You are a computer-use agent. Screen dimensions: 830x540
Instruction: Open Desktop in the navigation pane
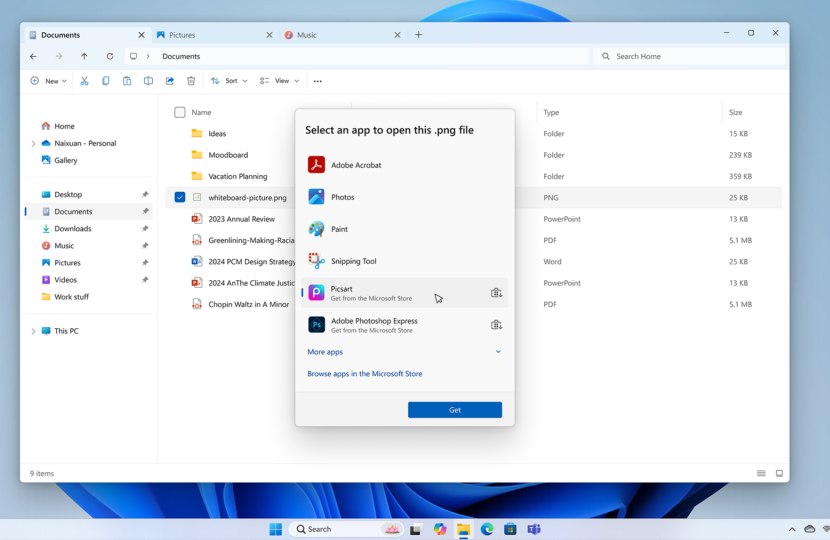click(88, 194)
